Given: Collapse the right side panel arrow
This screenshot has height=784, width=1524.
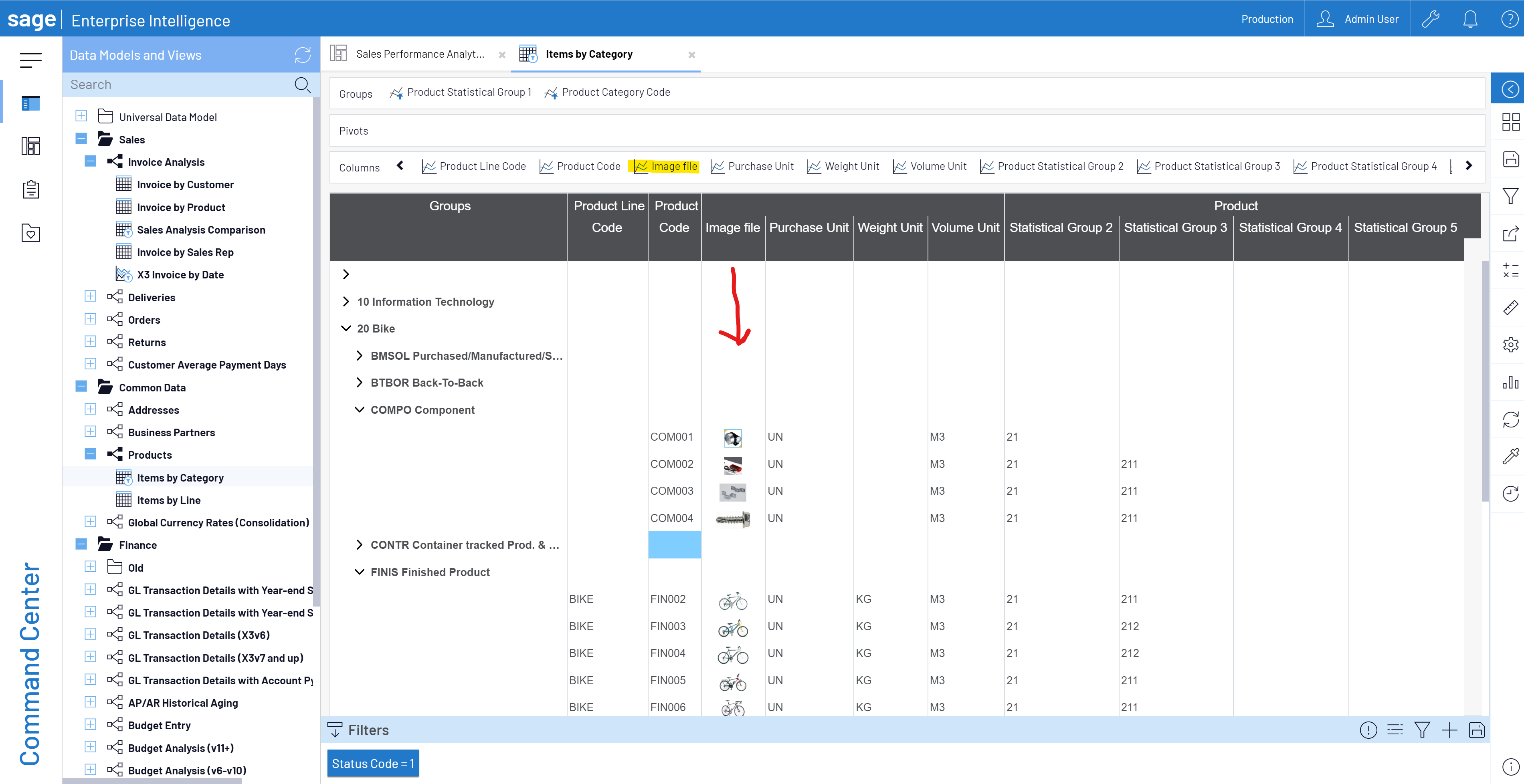Looking at the screenshot, I should coord(1510,89).
